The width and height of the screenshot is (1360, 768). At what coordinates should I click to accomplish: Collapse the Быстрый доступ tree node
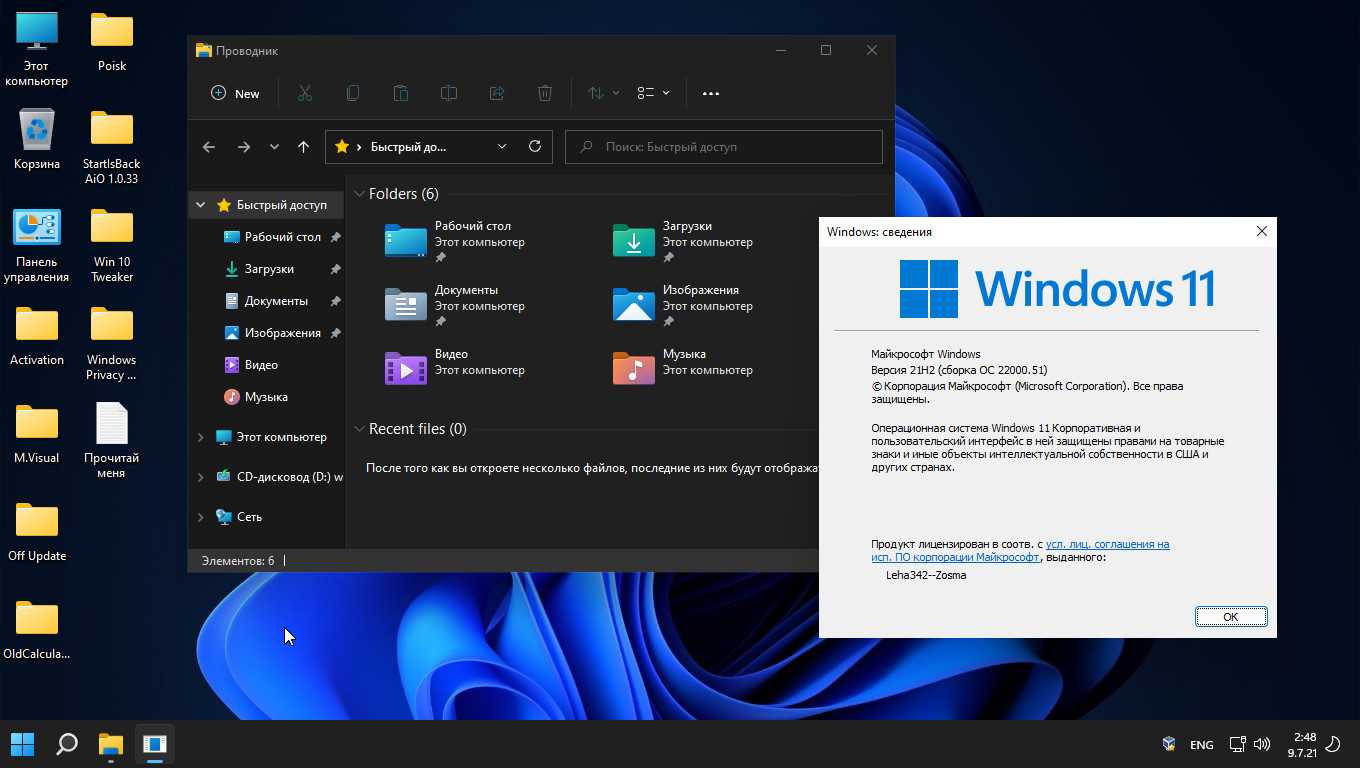[x=200, y=205]
